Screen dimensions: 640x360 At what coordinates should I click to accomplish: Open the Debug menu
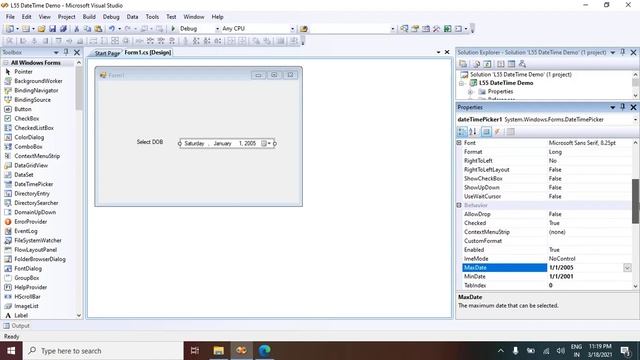tap(111, 17)
